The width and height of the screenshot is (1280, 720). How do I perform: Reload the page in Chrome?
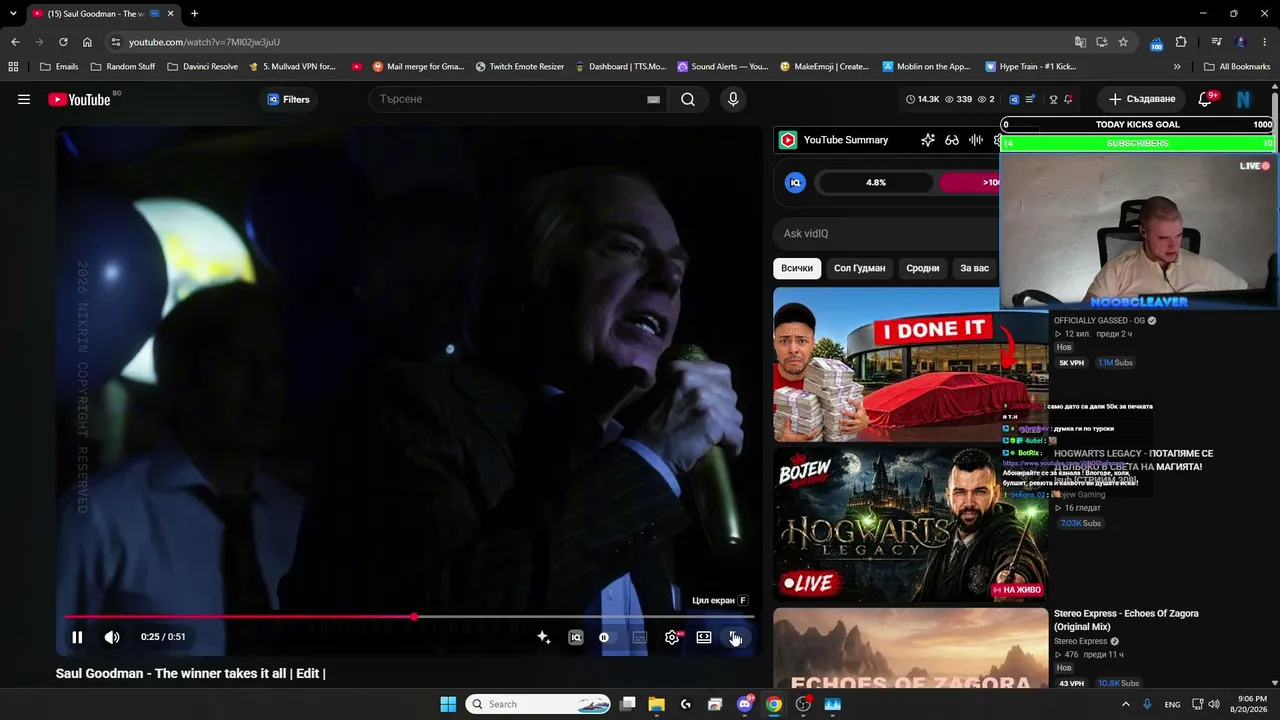click(x=63, y=42)
